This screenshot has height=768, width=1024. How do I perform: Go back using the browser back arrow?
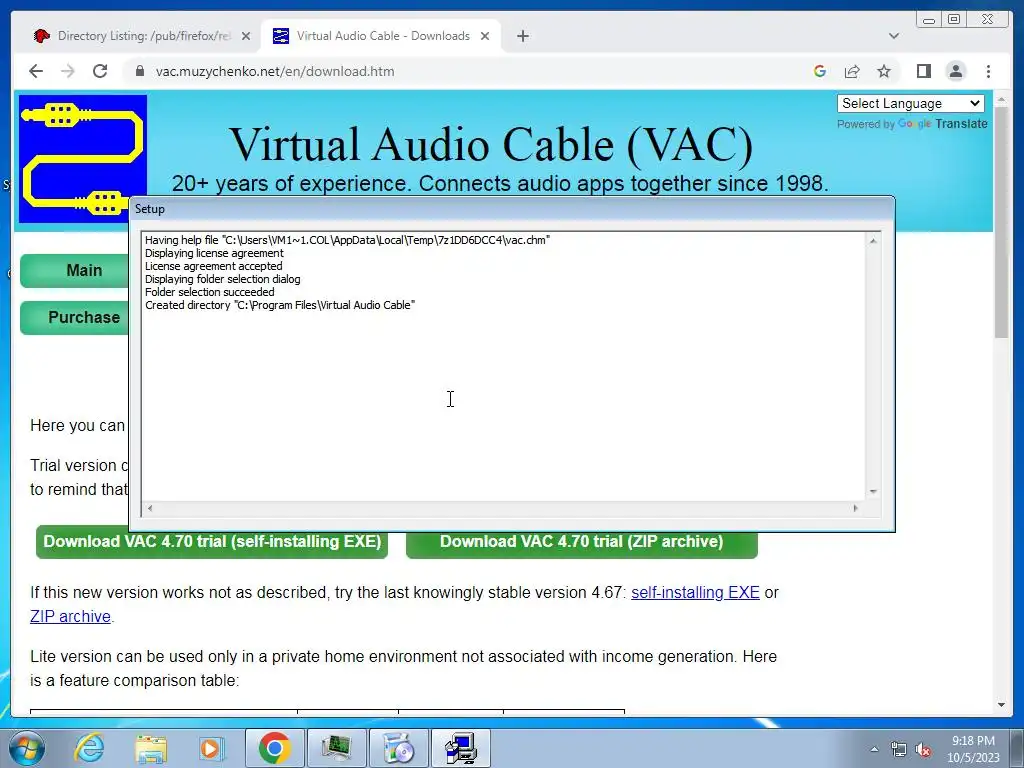[36, 71]
